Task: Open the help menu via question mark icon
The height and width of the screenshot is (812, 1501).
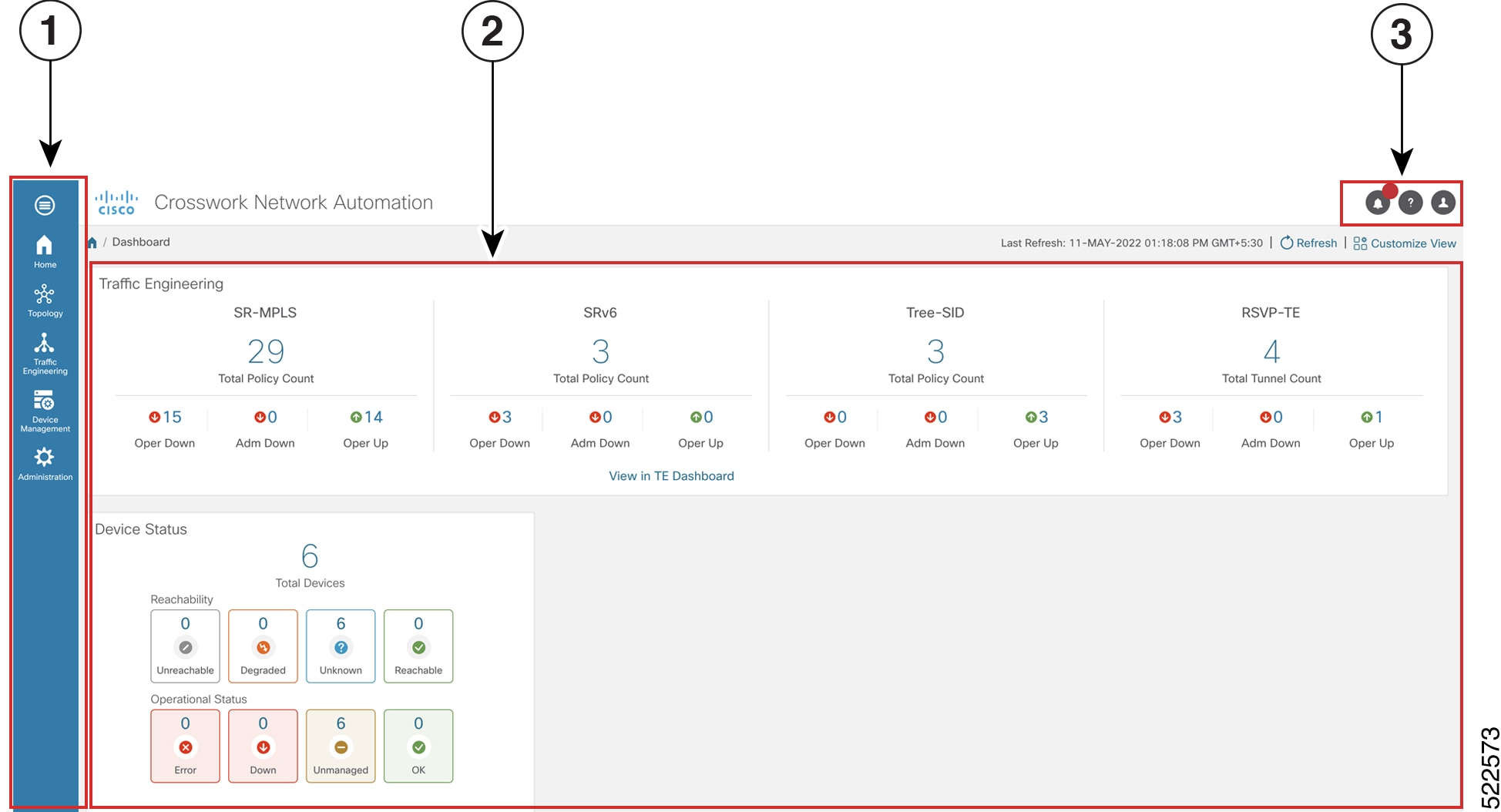Action: pos(1411,203)
